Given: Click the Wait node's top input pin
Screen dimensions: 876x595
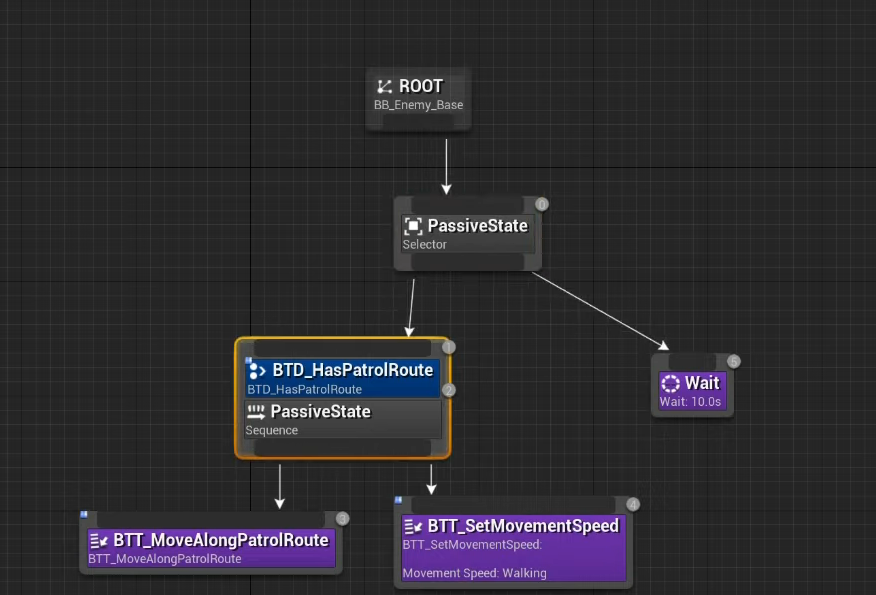Looking at the screenshot, I should click(x=691, y=361).
